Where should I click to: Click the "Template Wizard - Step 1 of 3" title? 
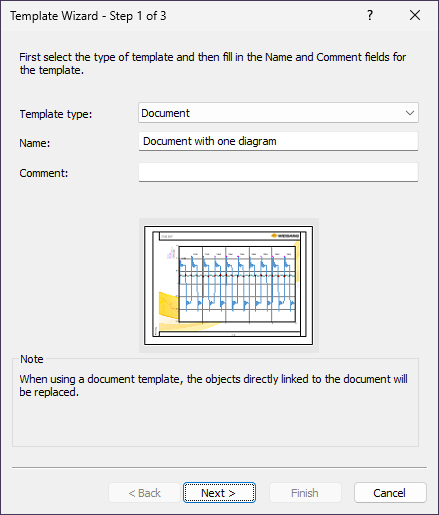[x=88, y=16]
